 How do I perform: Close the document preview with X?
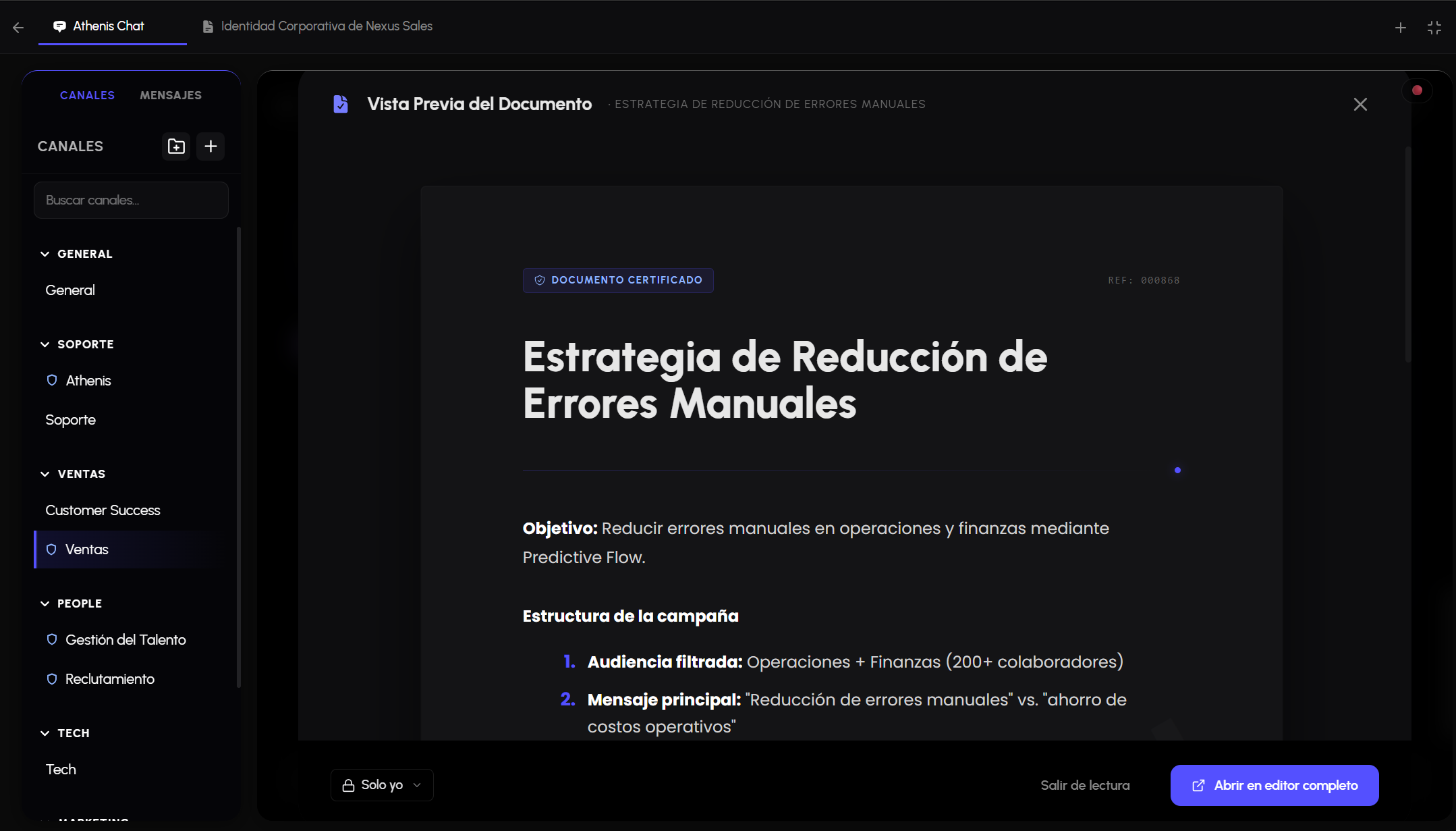click(x=1360, y=105)
